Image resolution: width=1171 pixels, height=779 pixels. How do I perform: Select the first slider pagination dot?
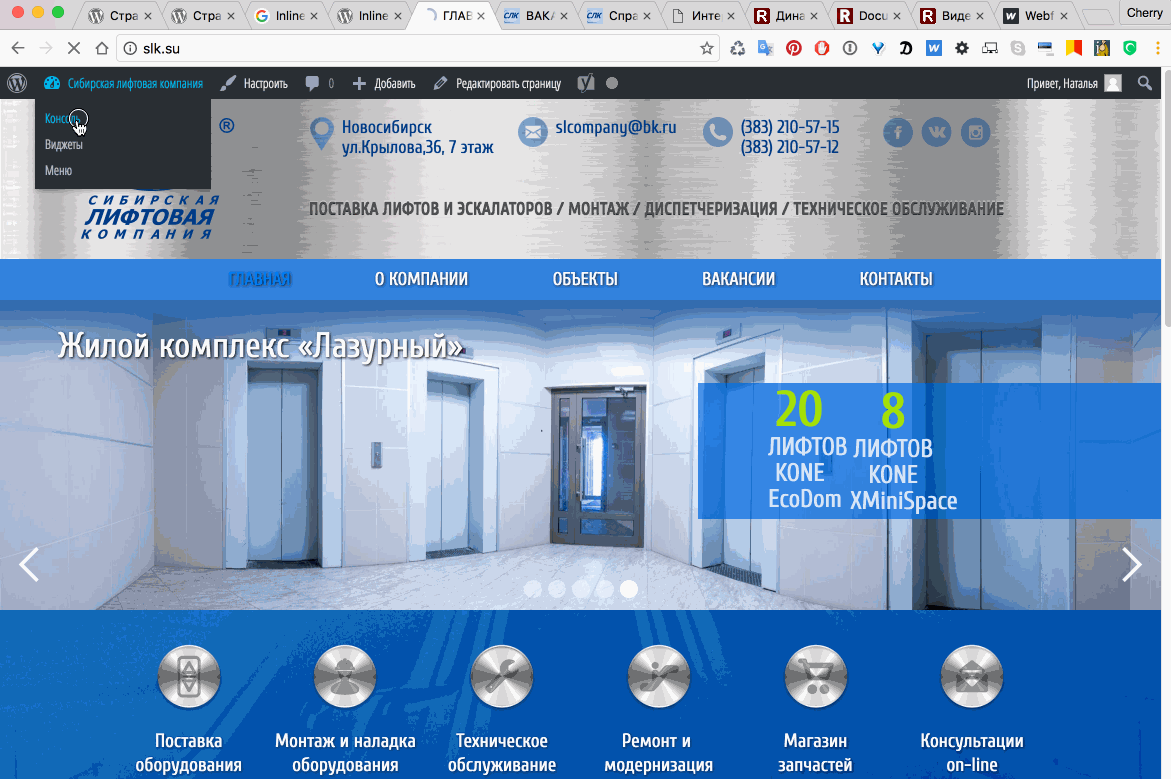click(x=532, y=589)
